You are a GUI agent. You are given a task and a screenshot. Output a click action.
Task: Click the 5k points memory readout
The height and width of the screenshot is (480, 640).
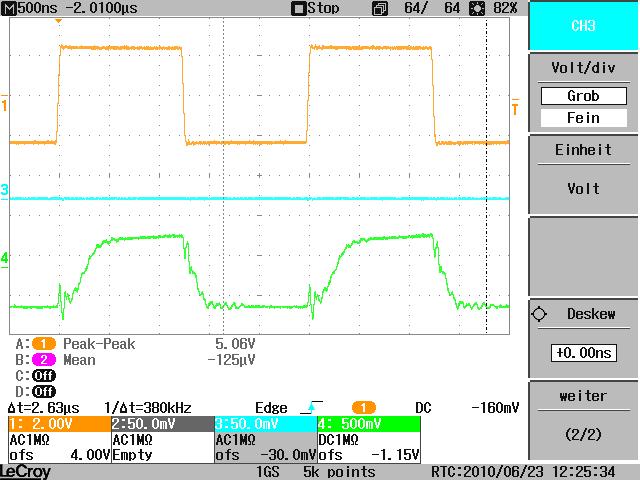[x=339, y=472]
